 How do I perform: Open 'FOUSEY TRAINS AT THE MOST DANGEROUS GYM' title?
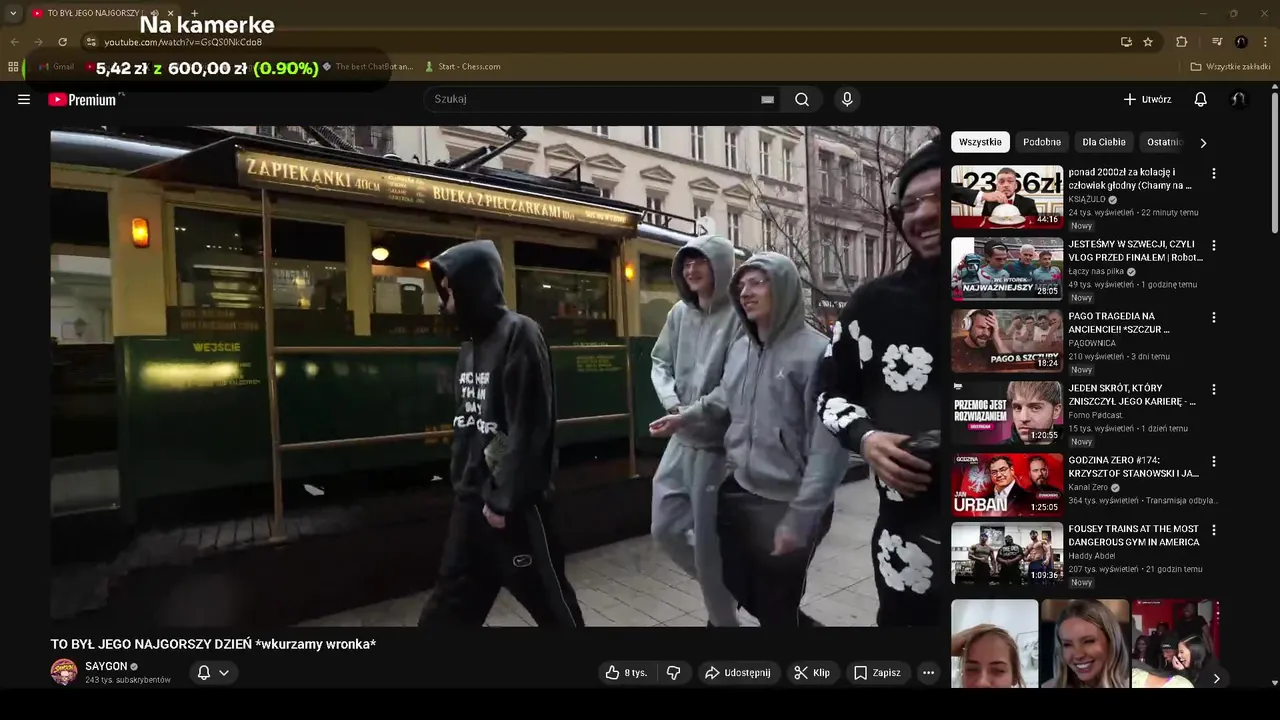1134,535
